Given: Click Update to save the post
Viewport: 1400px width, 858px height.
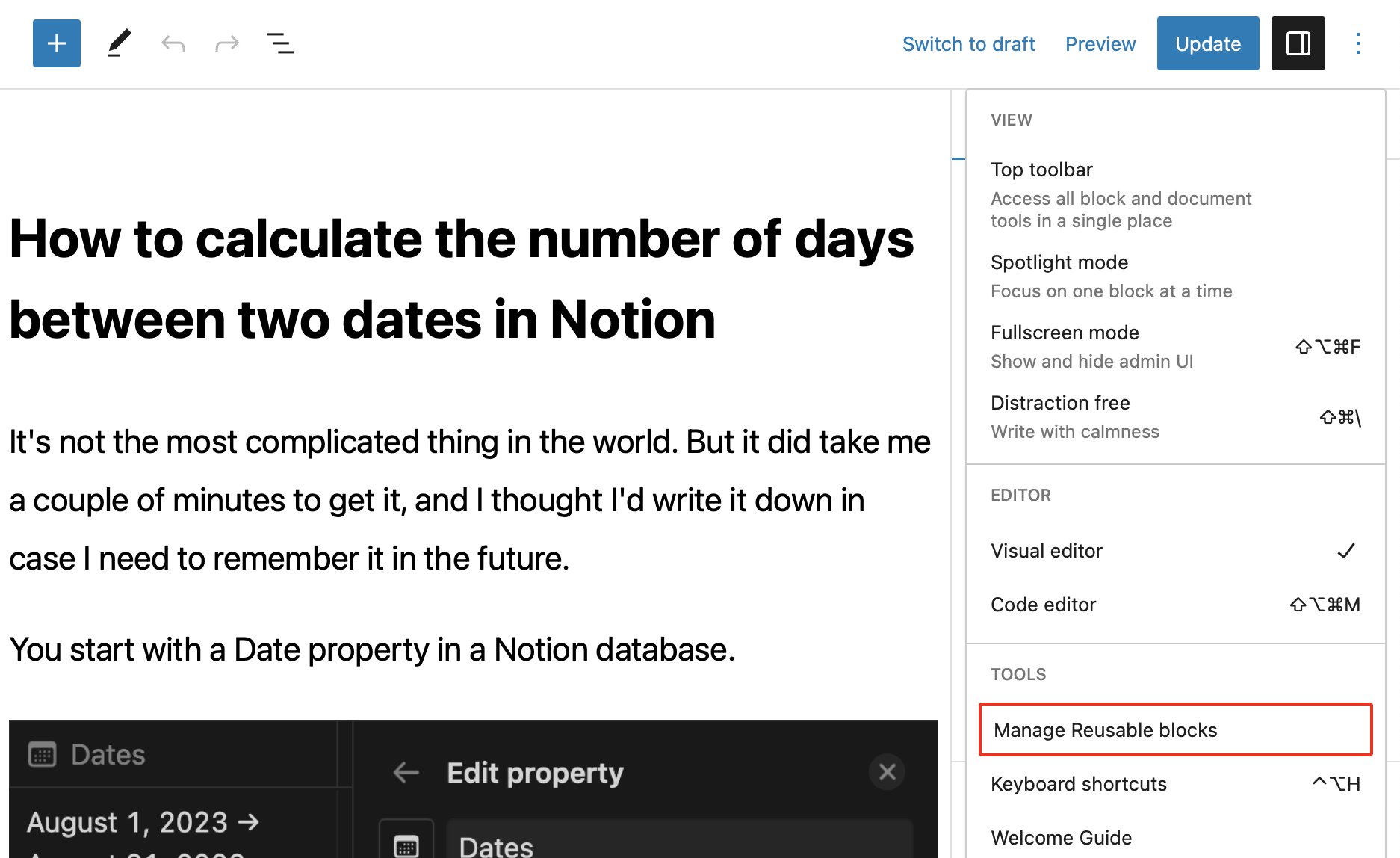Looking at the screenshot, I should pyautogui.click(x=1207, y=43).
